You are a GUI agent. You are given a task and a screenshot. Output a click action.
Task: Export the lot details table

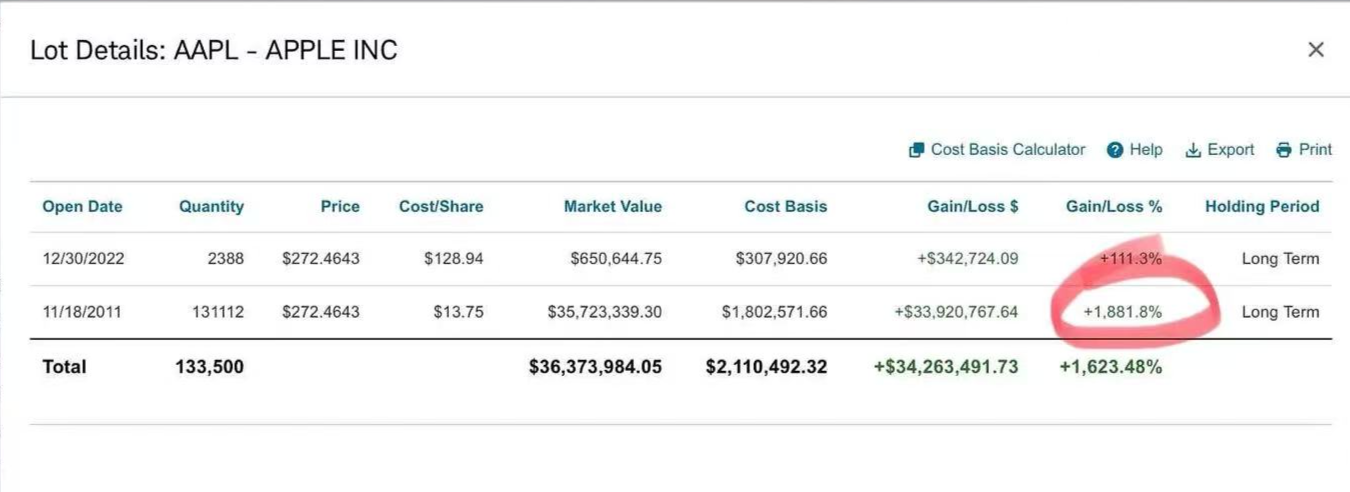1230,150
